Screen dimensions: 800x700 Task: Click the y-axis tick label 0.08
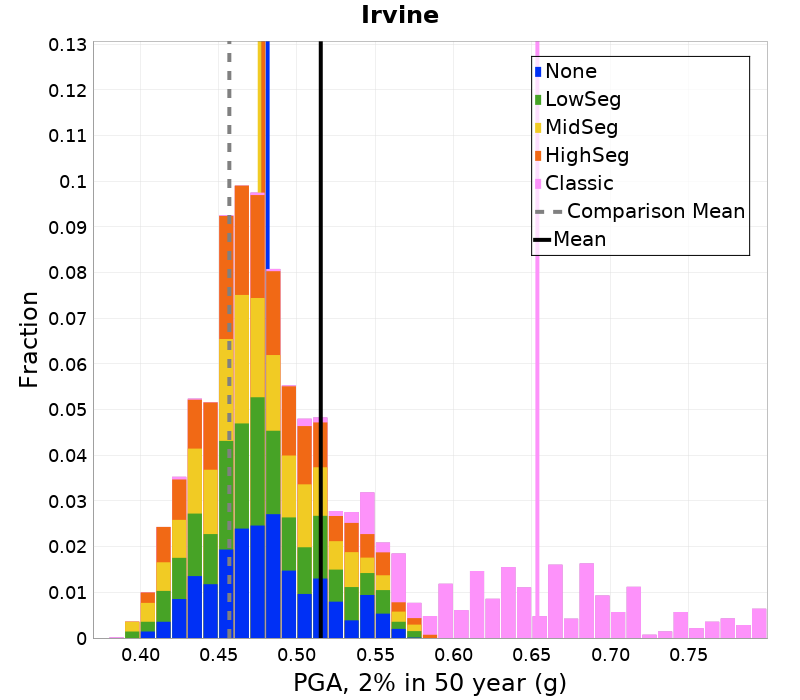pos(67,273)
